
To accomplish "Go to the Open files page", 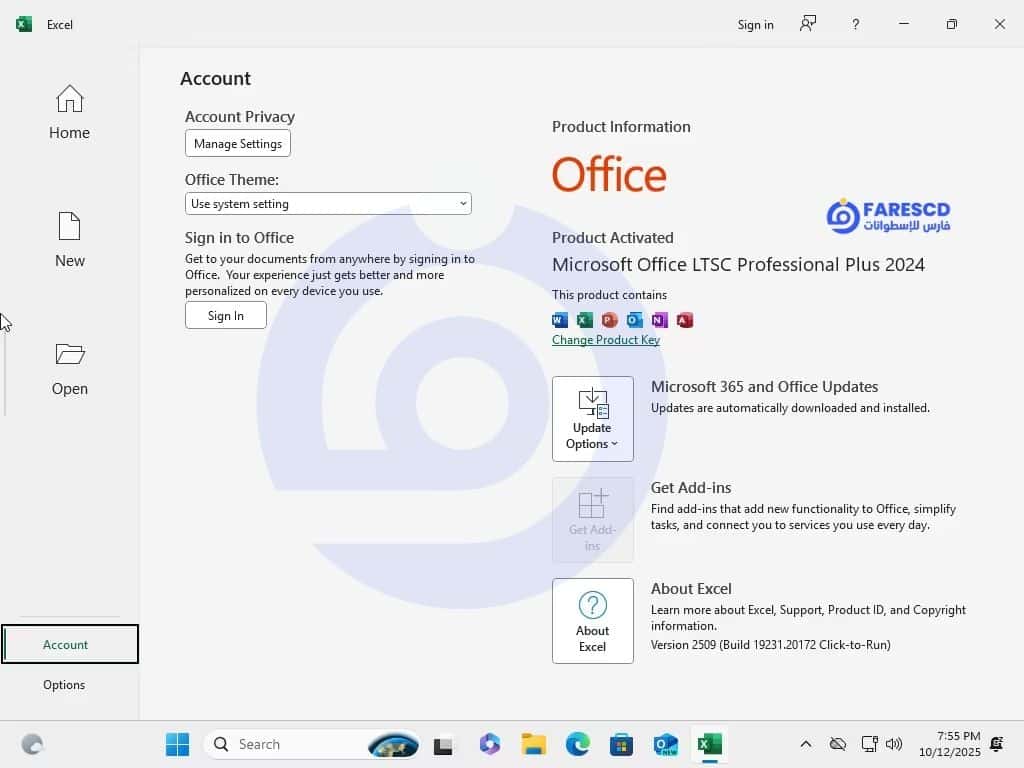I will pyautogui.click(x=69, y=368).
